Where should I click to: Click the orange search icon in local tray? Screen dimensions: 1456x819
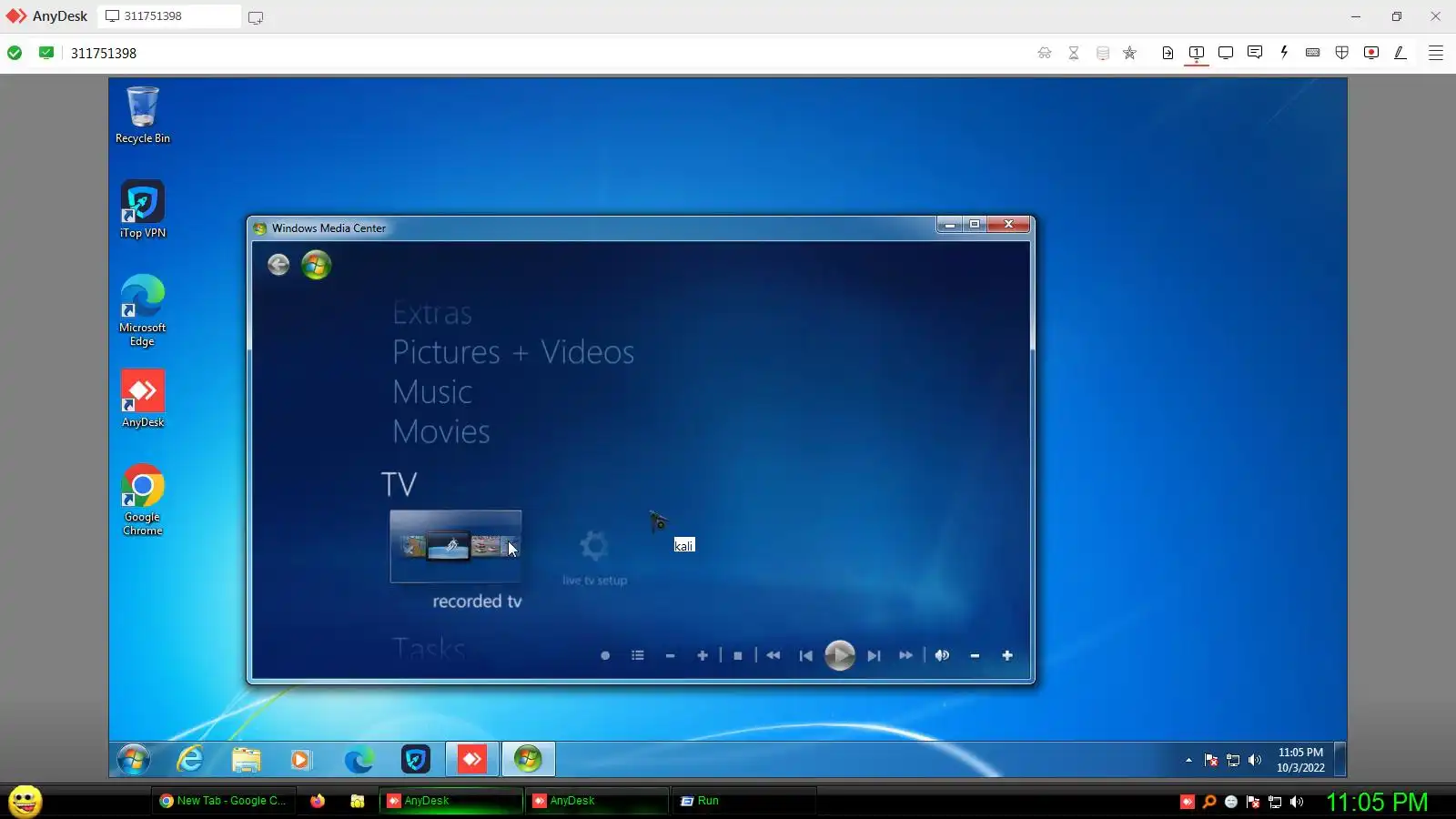pos(1209,802)
